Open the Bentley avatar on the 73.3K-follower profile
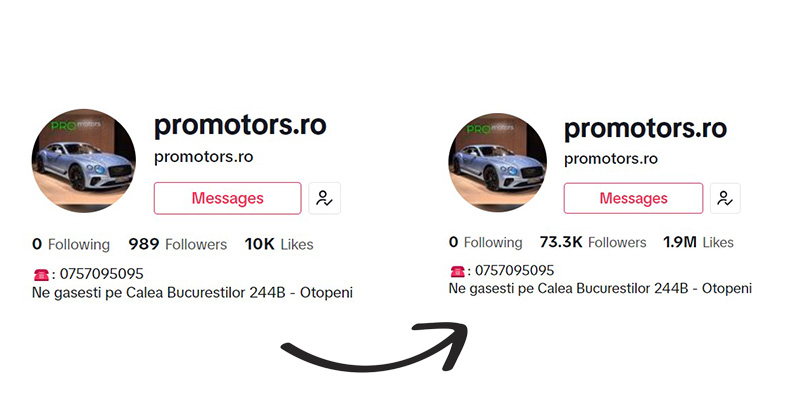The width and height of the screenshot is (800, 400). (497, 161)
